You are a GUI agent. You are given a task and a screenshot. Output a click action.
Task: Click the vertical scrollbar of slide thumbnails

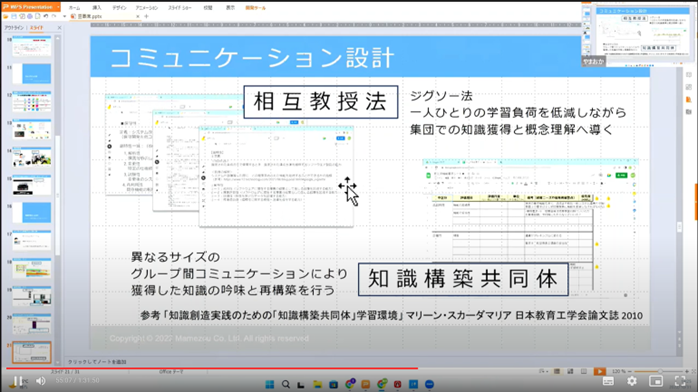click(x=57, y=196)
